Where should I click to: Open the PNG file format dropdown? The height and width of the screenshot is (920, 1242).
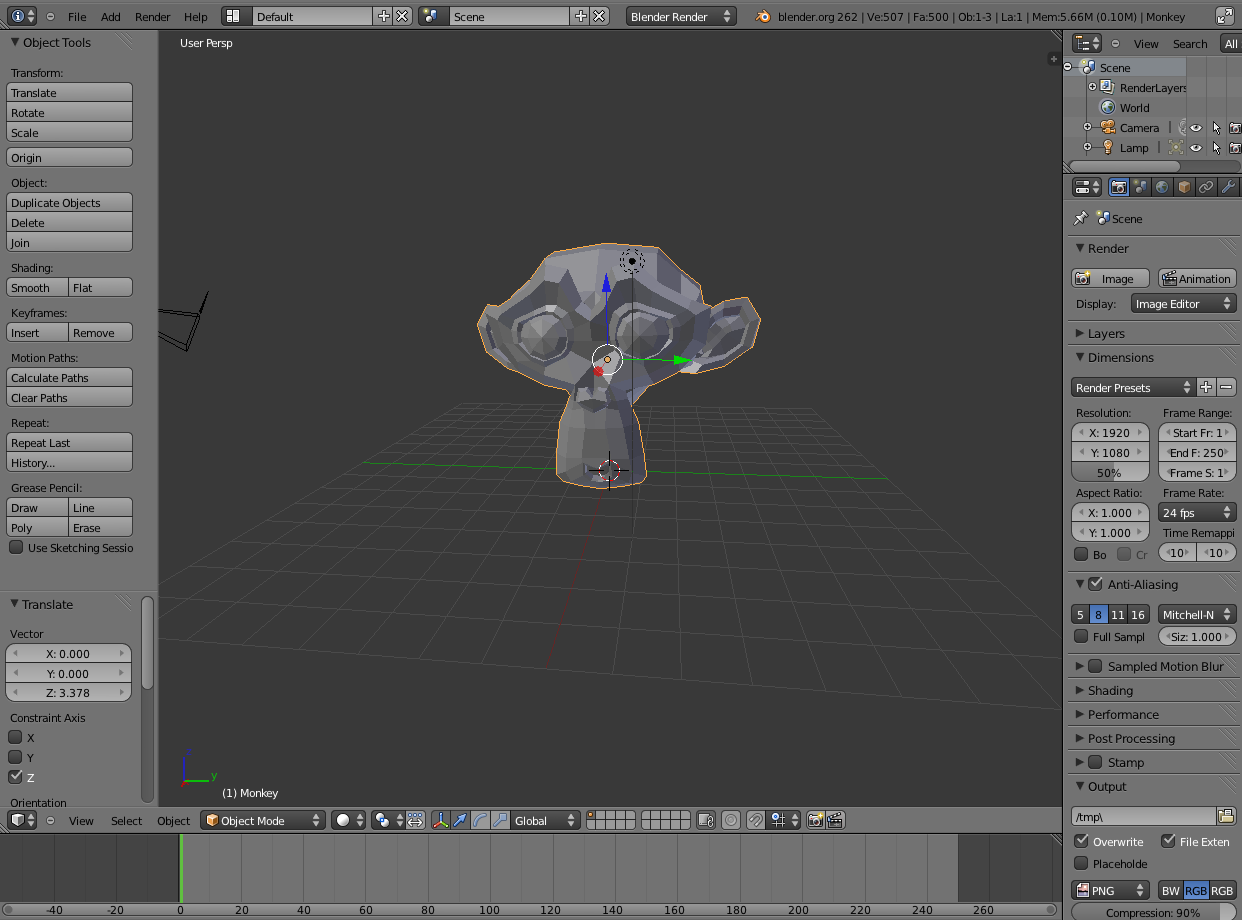pyautogui.click(x=1111, y=890)
